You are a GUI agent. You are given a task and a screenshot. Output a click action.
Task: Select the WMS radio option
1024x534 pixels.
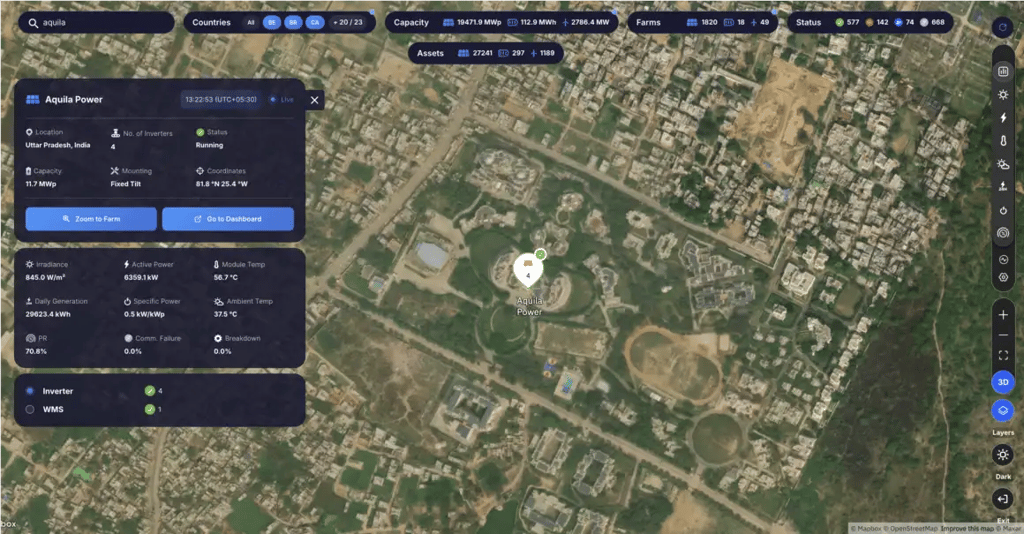[x=29, y=409]
